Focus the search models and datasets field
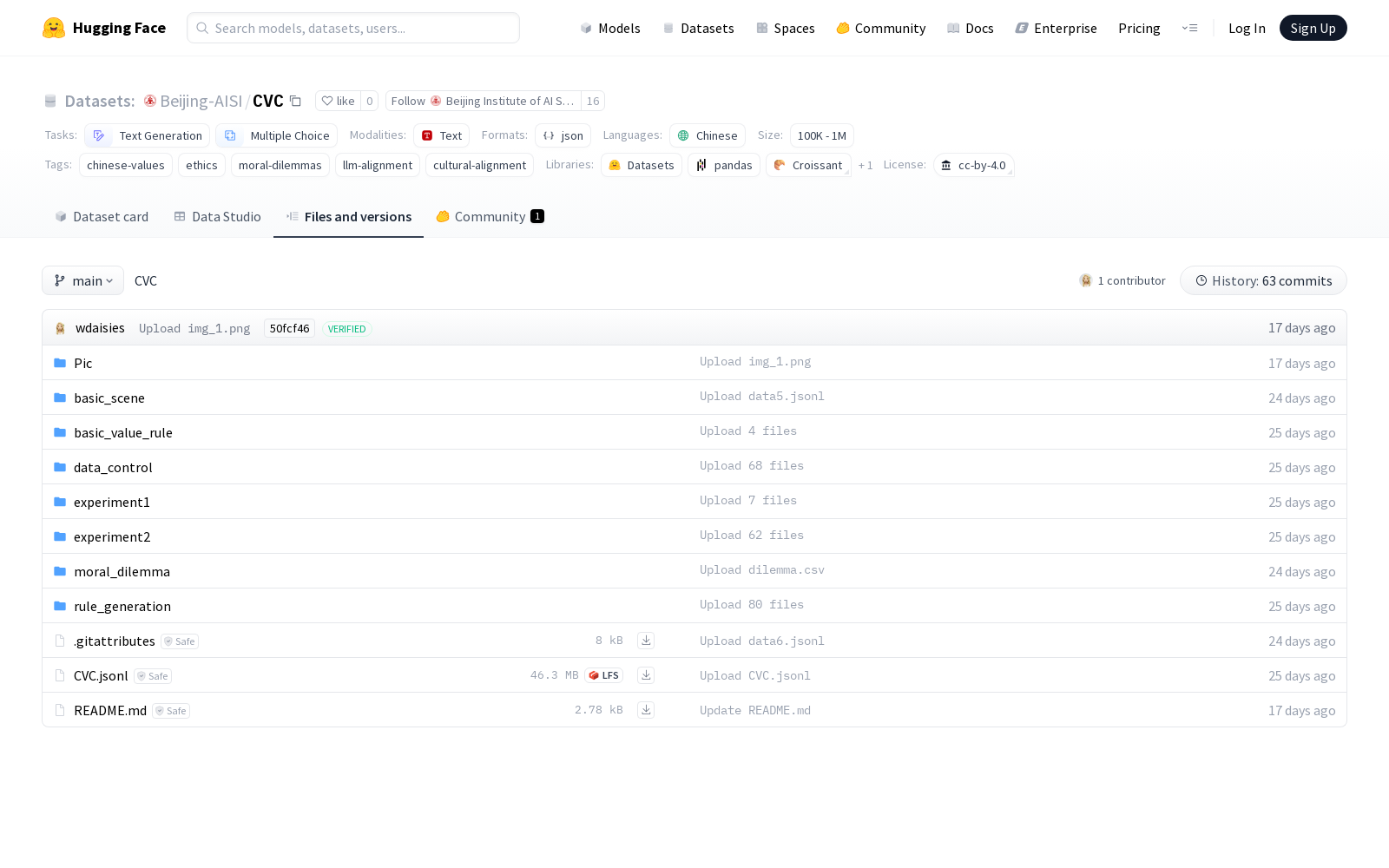Image resolution: width=1389 pixels, height=868 pixels. [353, 28]
